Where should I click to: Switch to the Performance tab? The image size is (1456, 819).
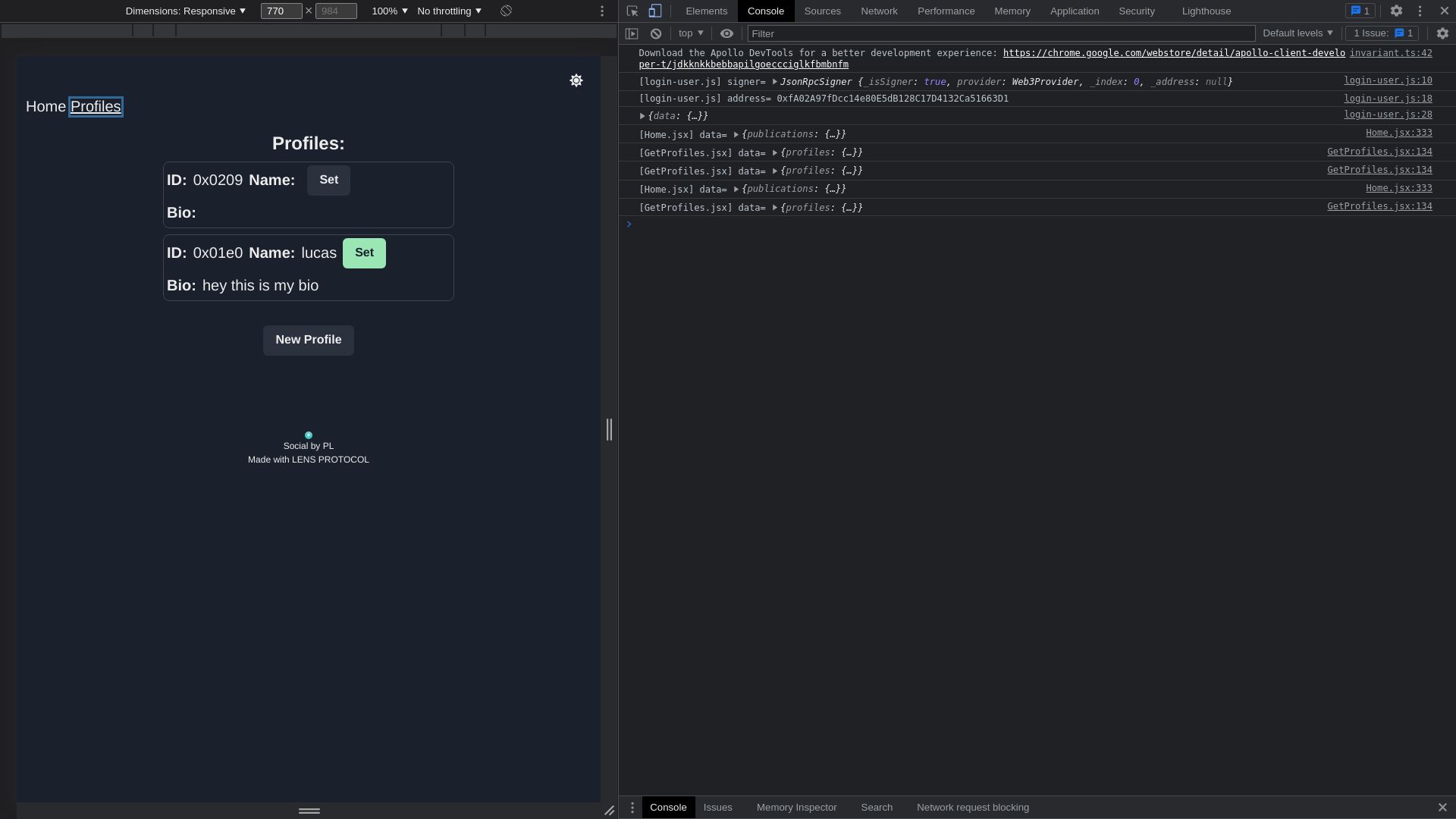point(946,11)
